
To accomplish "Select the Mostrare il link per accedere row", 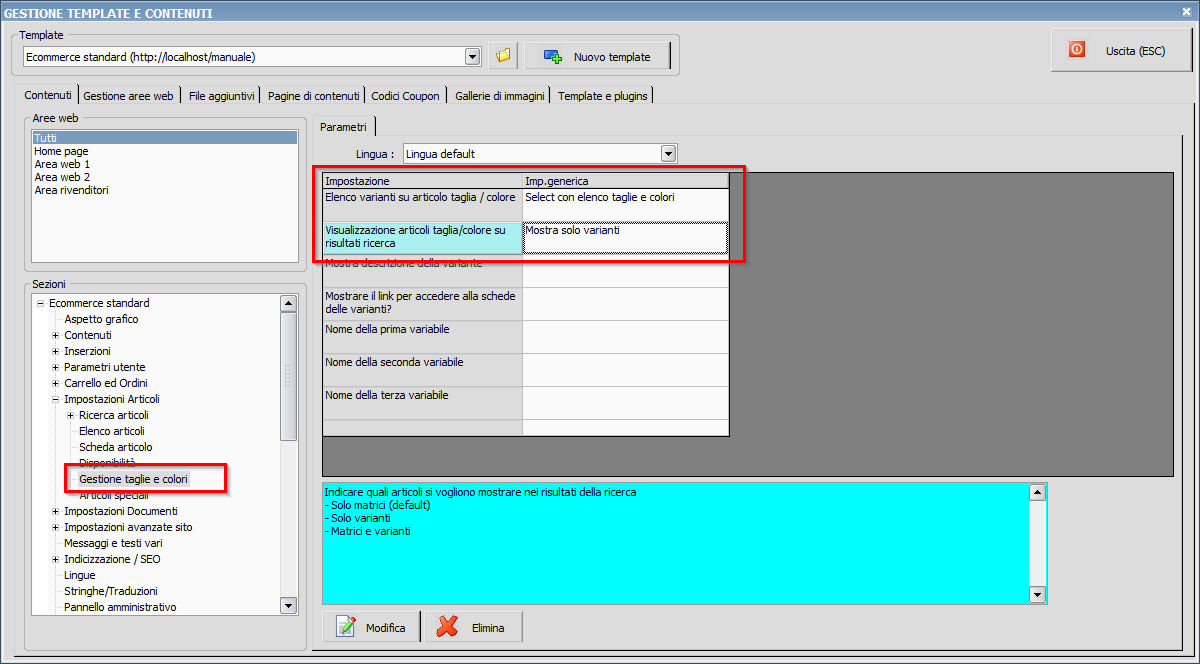I will click(x=422, y=304).
